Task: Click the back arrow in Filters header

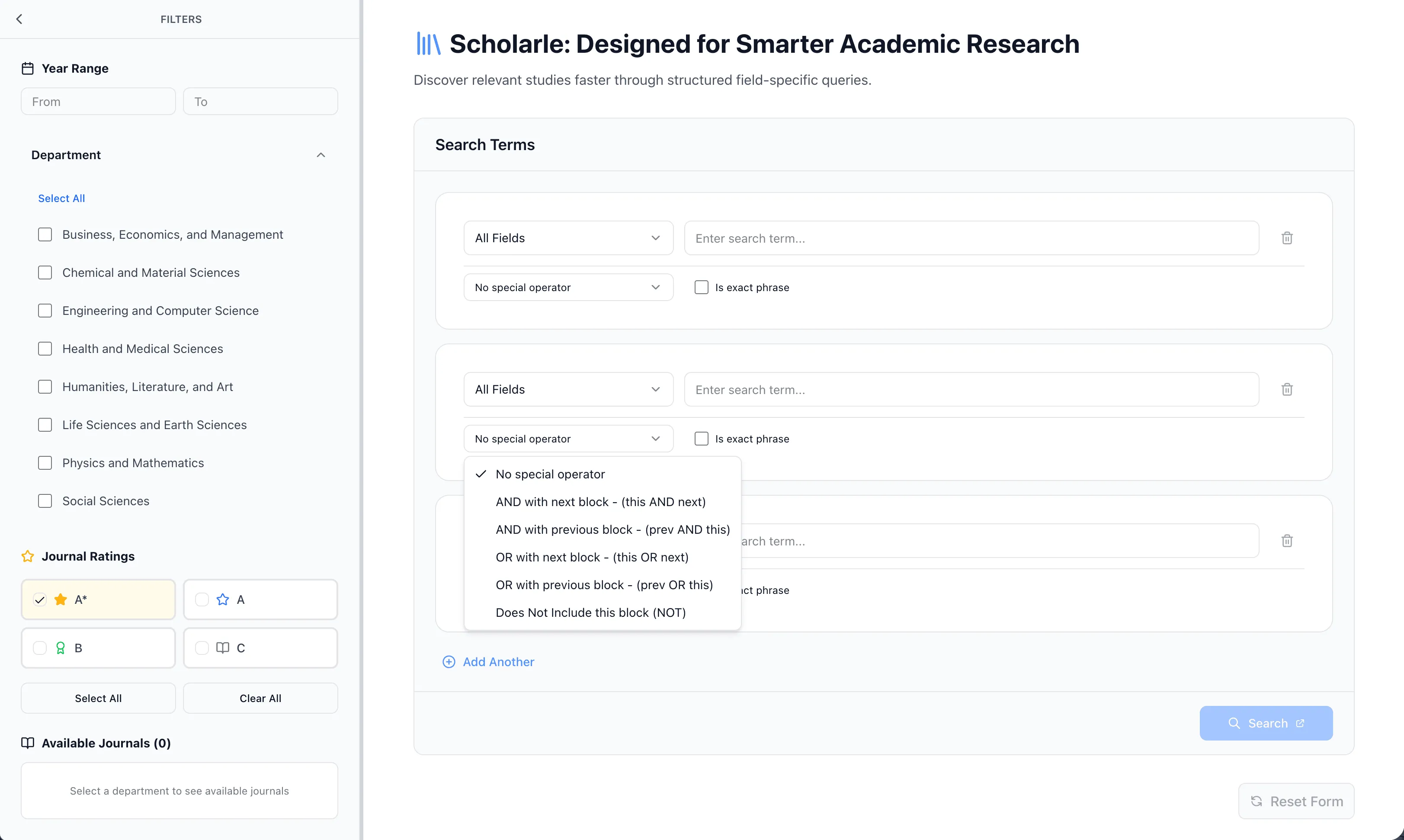Action: point(19,19)
